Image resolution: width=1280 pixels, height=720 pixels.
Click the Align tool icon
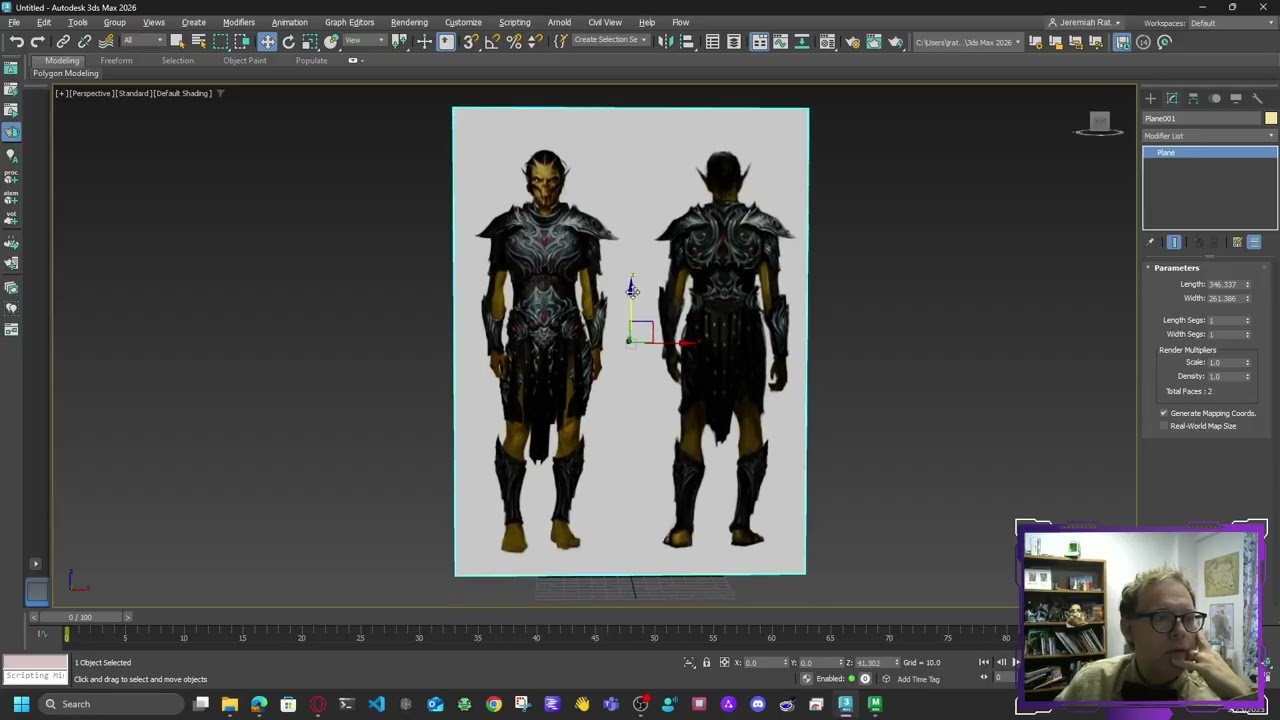coord(687,41)
